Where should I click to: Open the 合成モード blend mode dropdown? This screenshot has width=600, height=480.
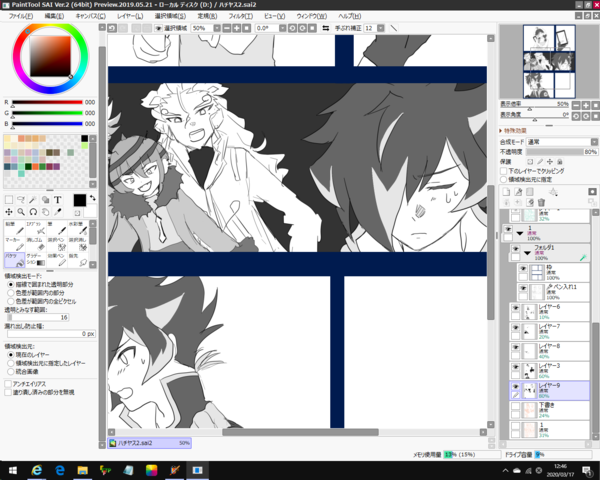pyautogui.click(x=562, y=142)
